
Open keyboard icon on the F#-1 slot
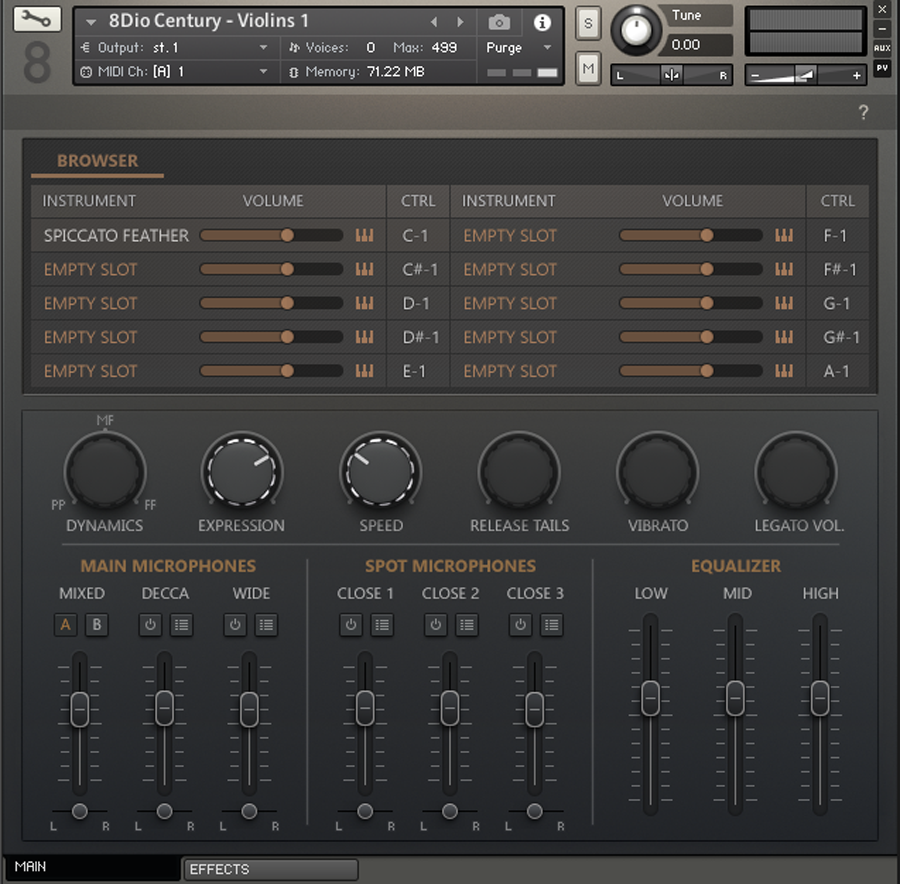[x=783, y=269]
